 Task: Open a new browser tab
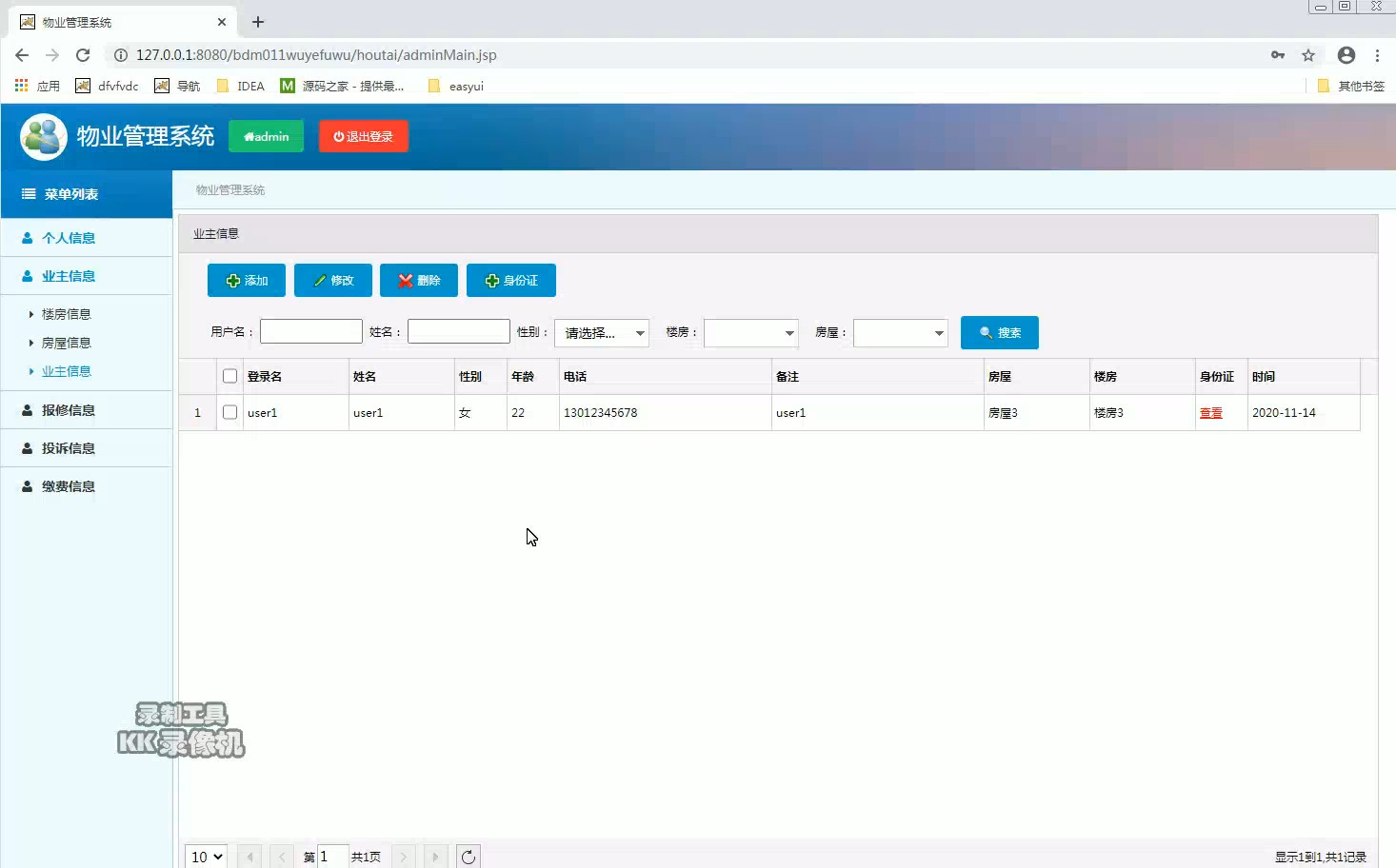[258, 22]
